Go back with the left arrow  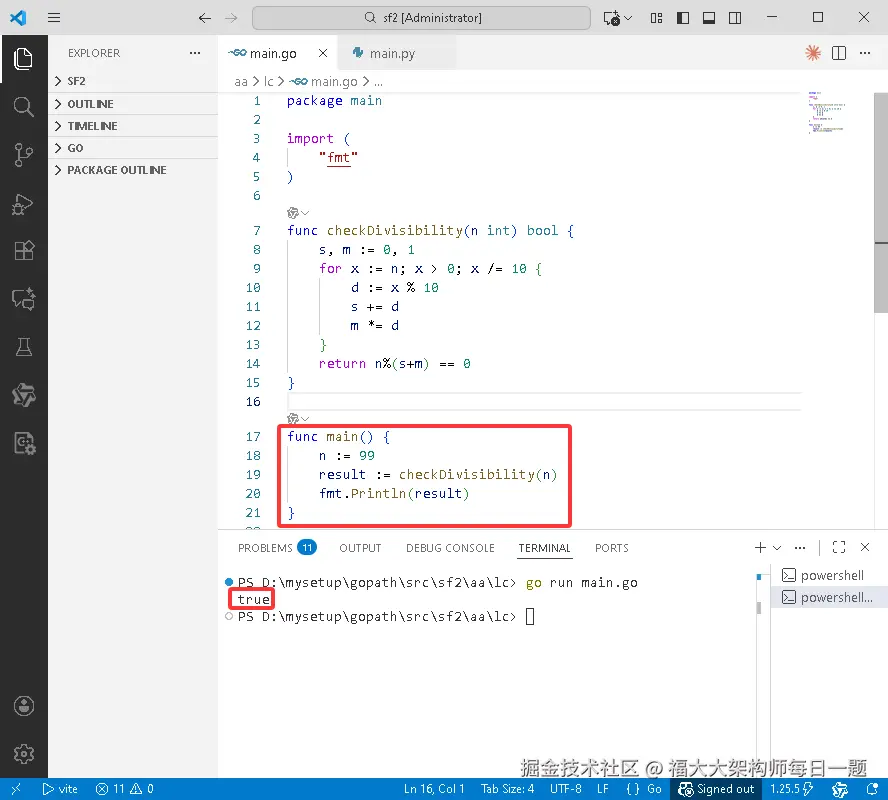click(x=204, y=18)
